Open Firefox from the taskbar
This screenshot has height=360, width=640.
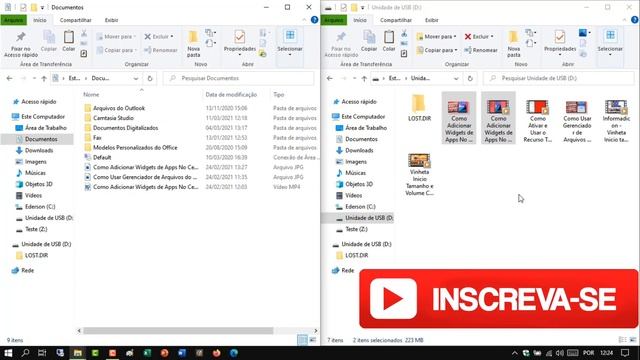[x=216, y=353]
